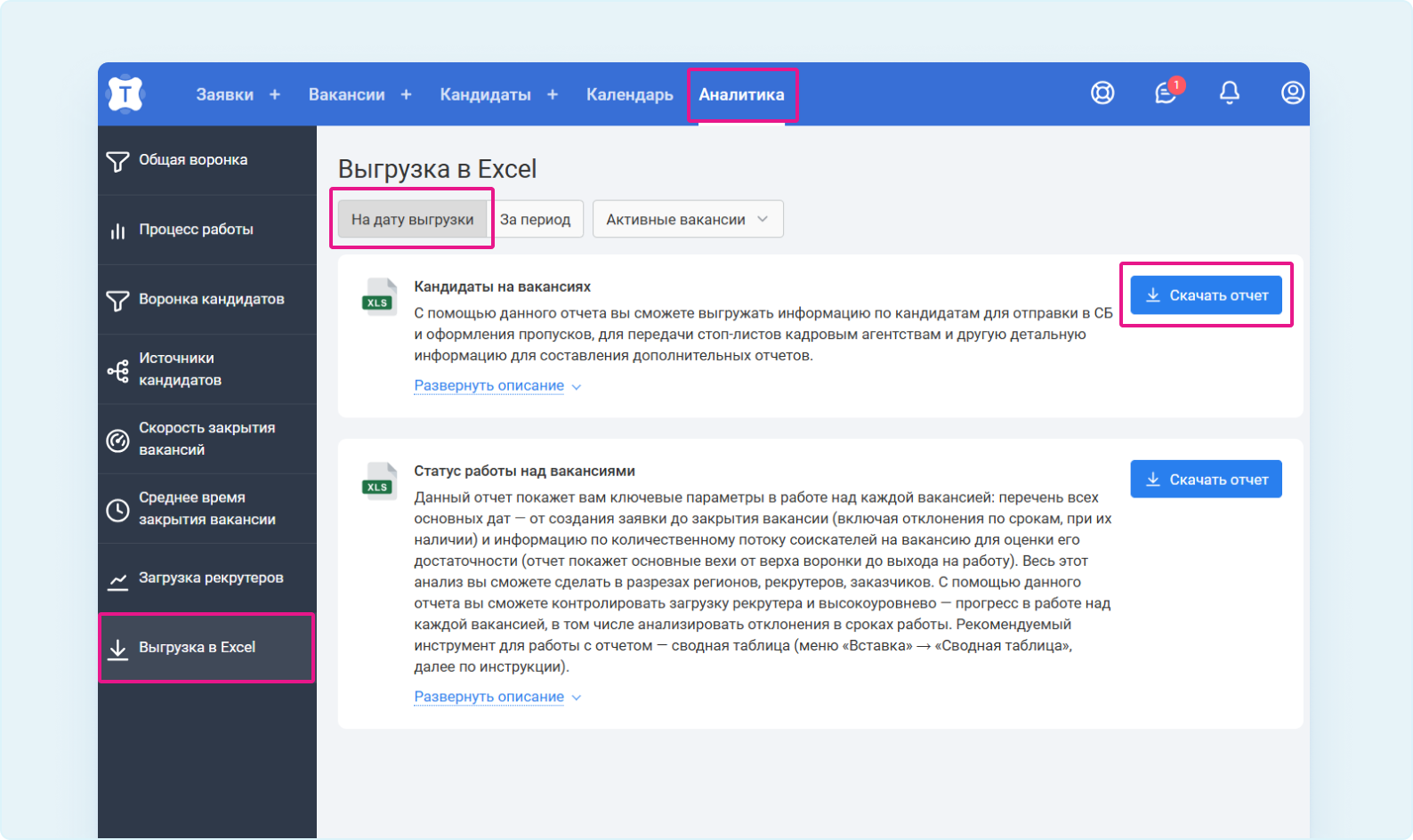Download the Статус работы над вакансиями report
Image resolution: width=1413 pixels, height=840 pixels.
point(1206,480)
